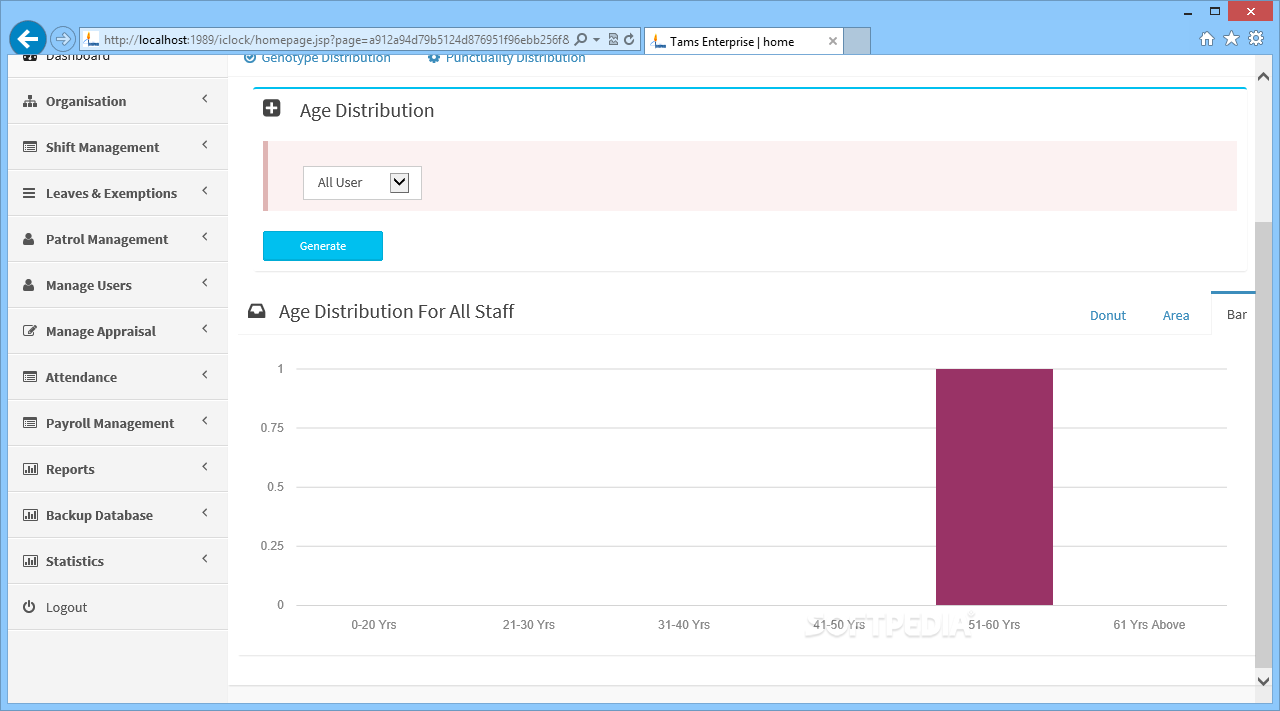Click the Statistics chart icon
Image resolution: width=1280 pixels, height=711 pixels.
click(x=30, y=561)
